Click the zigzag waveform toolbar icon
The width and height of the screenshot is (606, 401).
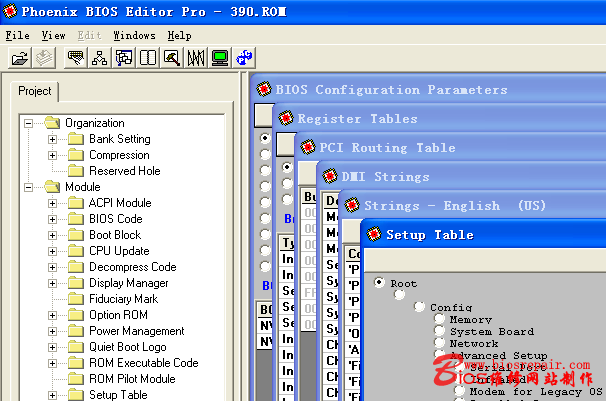click(x=196, y=58)
